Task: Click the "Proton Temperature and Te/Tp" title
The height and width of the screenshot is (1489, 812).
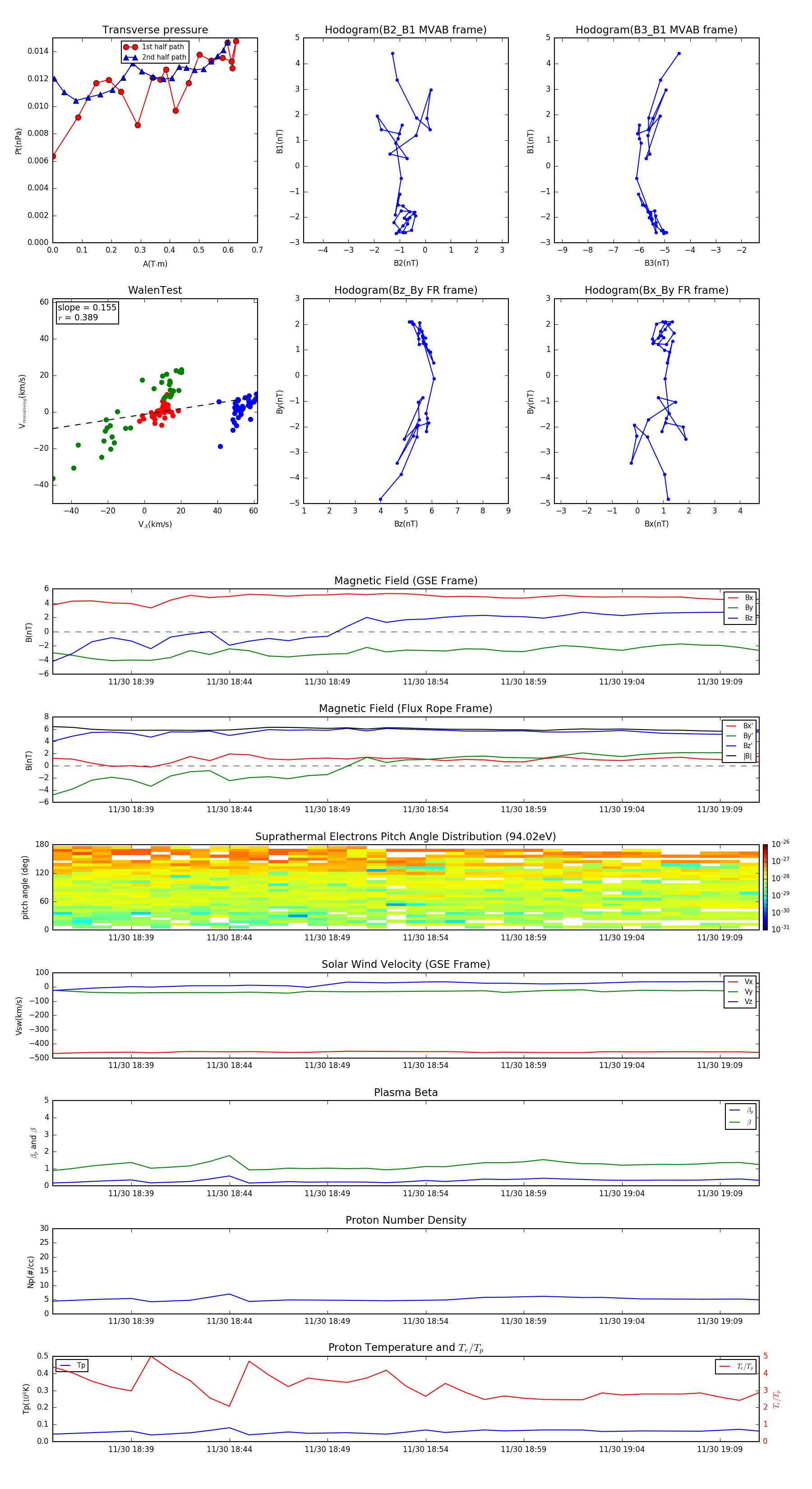Action: [x=406, y=1348]
